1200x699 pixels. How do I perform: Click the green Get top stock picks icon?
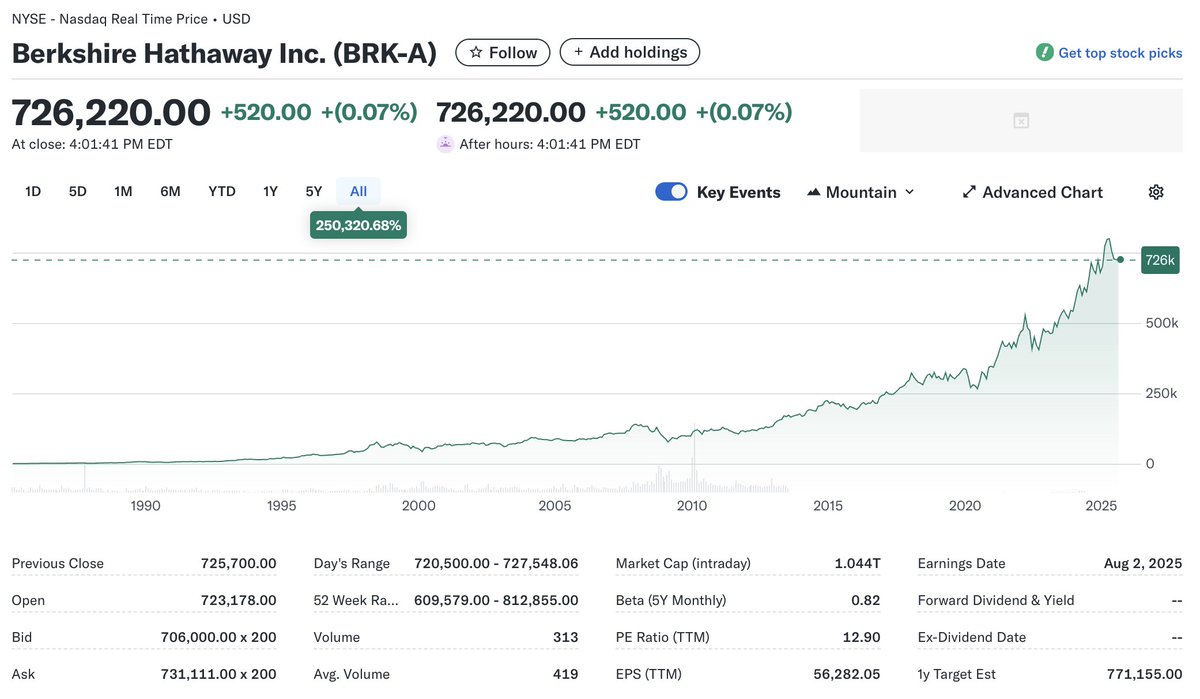1044,52
